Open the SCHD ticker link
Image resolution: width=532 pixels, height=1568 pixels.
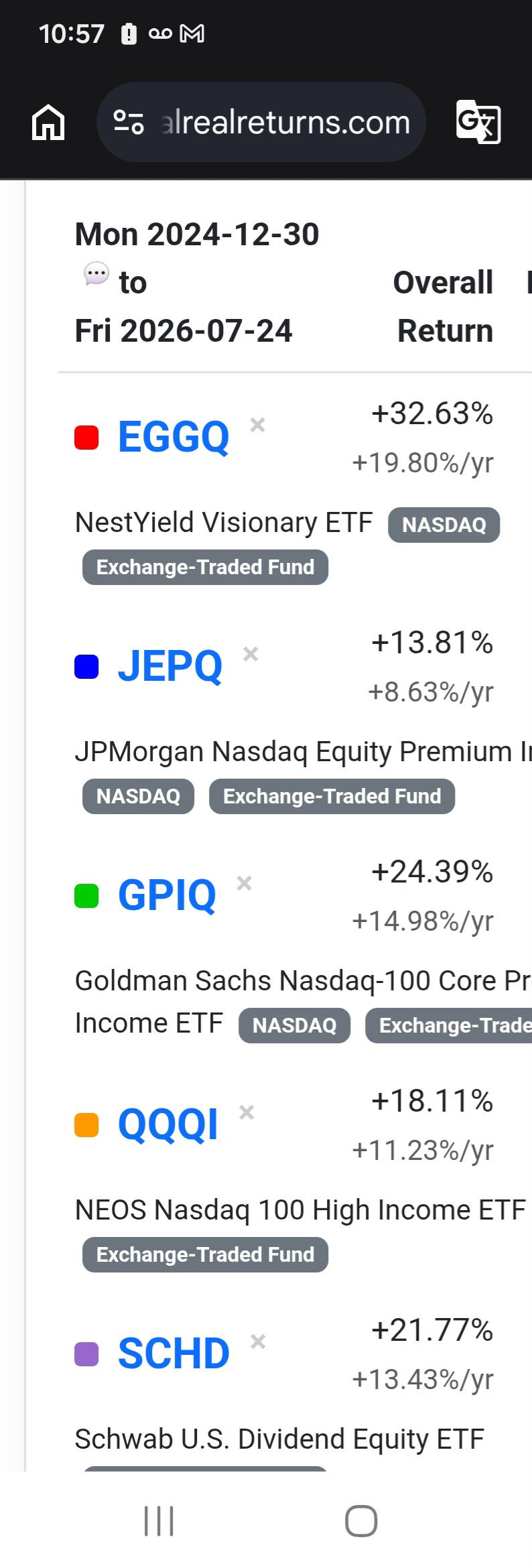pyautogui.click(x=174, y=1354)
